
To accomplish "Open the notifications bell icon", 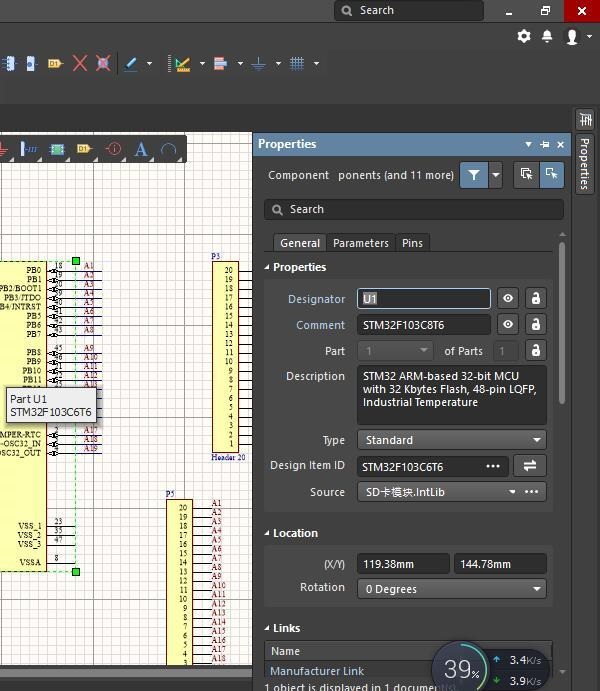I will [547, 36].
